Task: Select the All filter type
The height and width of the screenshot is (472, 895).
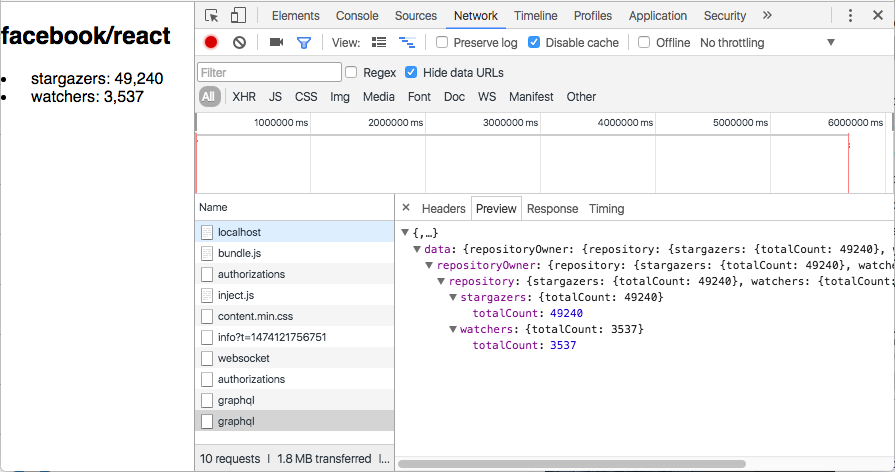Action: [209, 96]
